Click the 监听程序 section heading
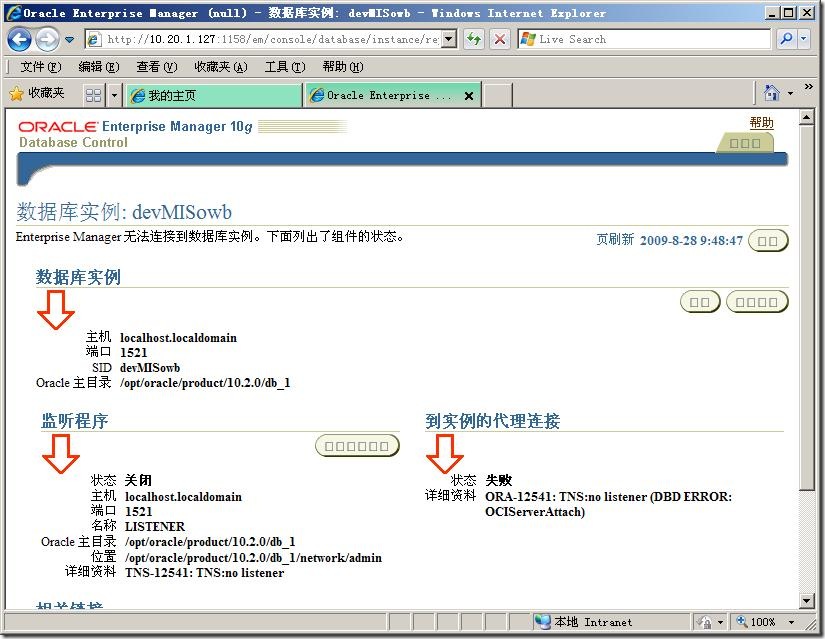Screen dimensions: 825x639 (x=75, y=421)
